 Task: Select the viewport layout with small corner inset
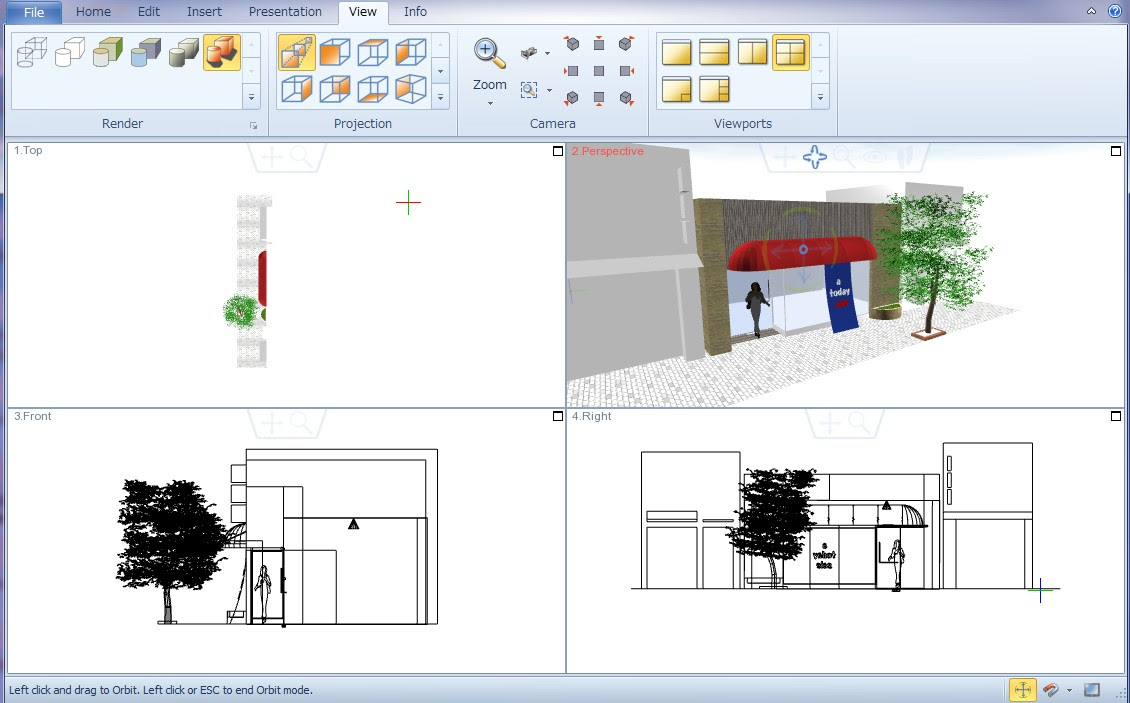676,89
